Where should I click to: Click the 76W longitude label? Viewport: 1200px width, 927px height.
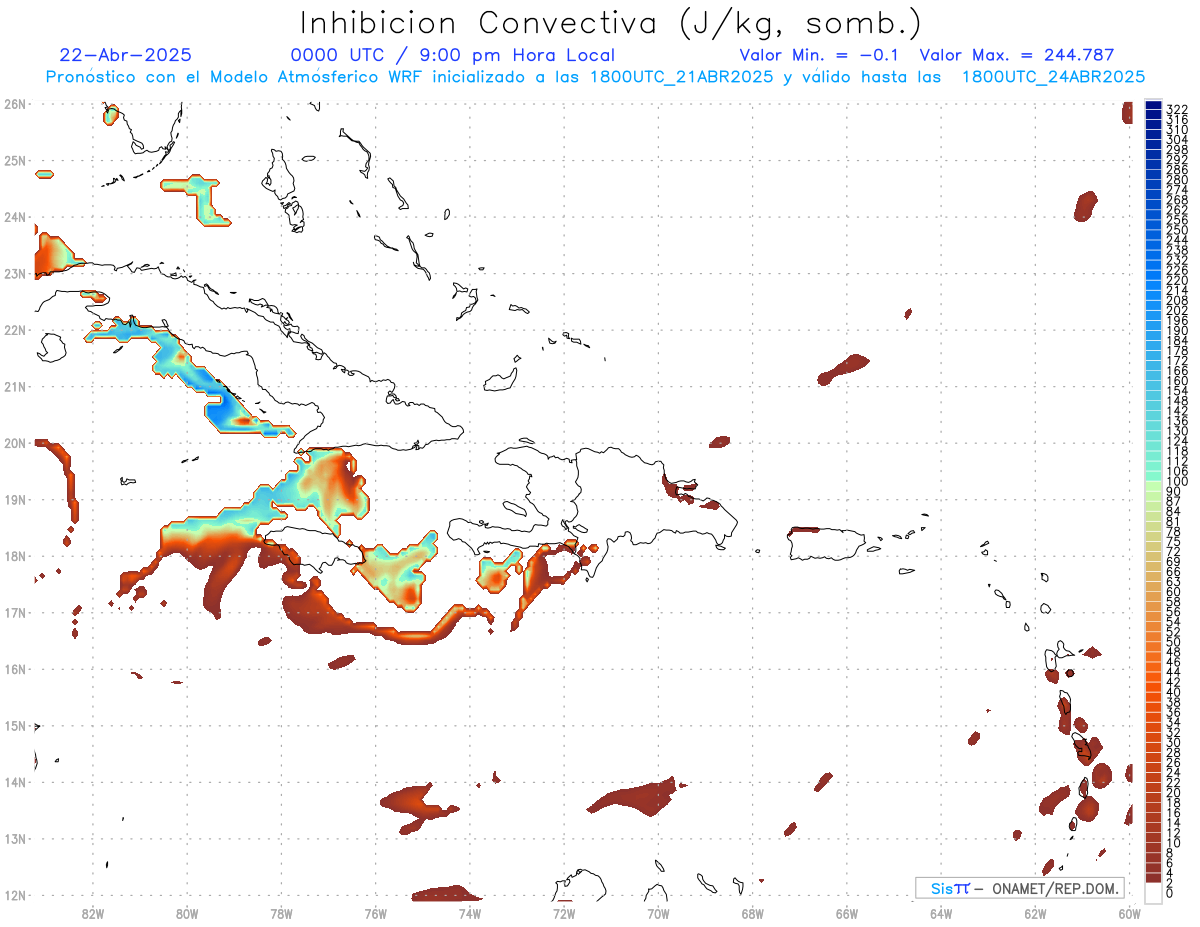[x=375, y=913]
